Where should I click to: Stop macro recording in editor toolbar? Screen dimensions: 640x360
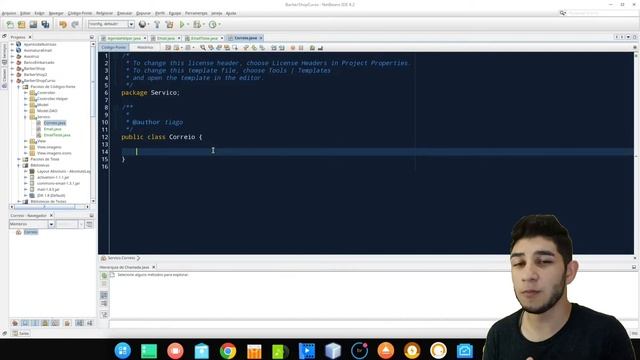point(301,48)
